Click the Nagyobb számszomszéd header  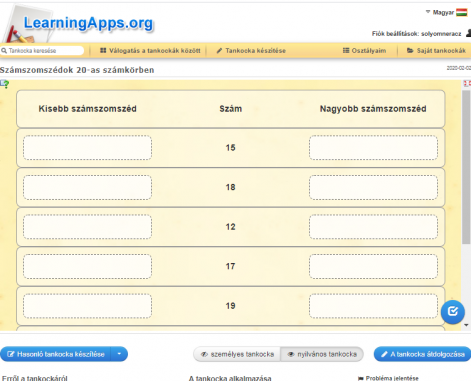click(373, 109)
